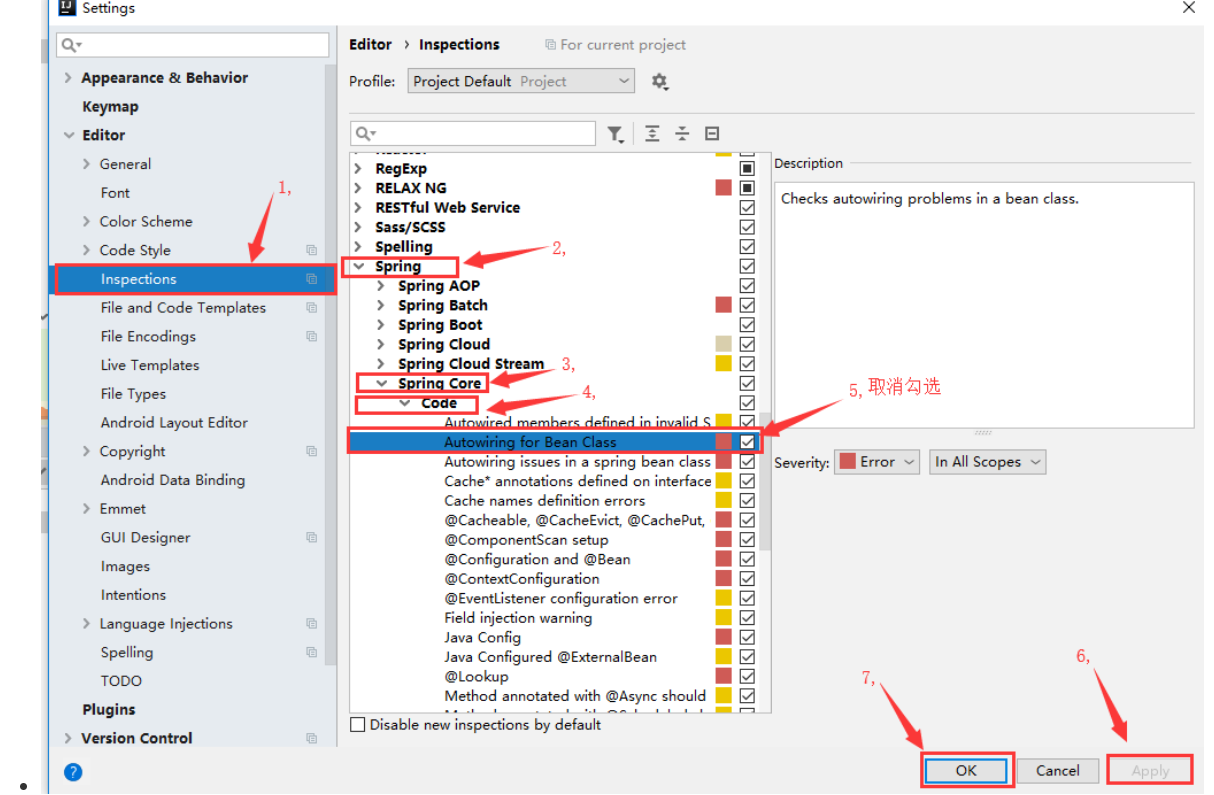Select the @ContextConfiguration inspection

pyautogui.click(x=522, y=579)
